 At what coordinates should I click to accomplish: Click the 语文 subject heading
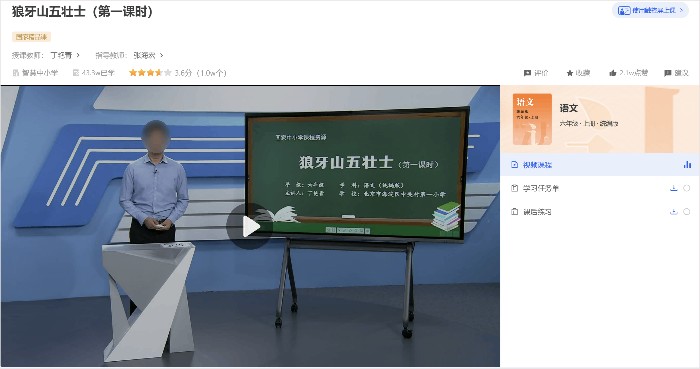[569, 108]
